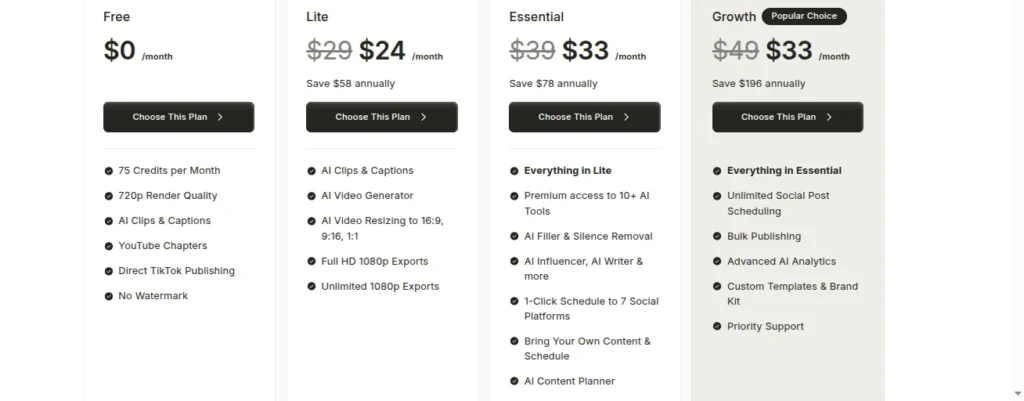This screenshot has height=401, width=1024.
Task: Click the arrow icon in Free plan button
Action: pyautogui.click(x=220, y=118)
